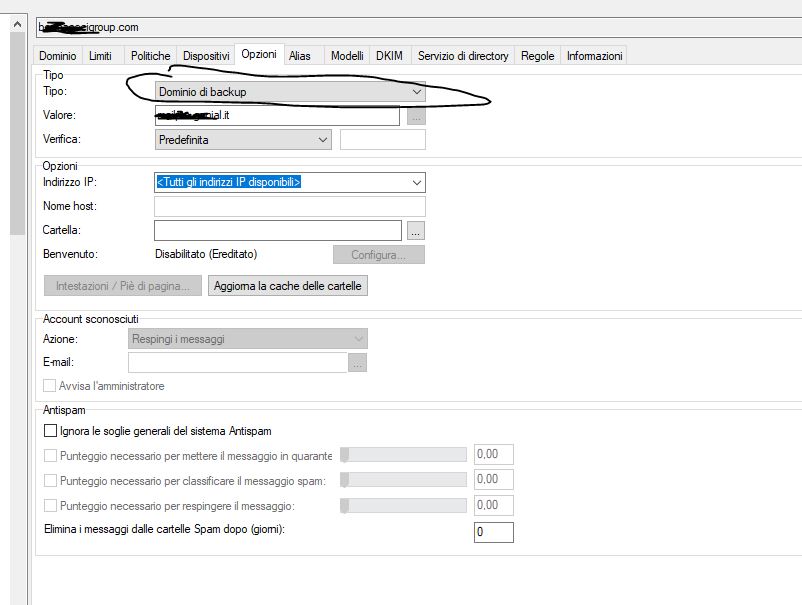
Task: Click the spam deletion days input field
Action: [x=493, y=532]
